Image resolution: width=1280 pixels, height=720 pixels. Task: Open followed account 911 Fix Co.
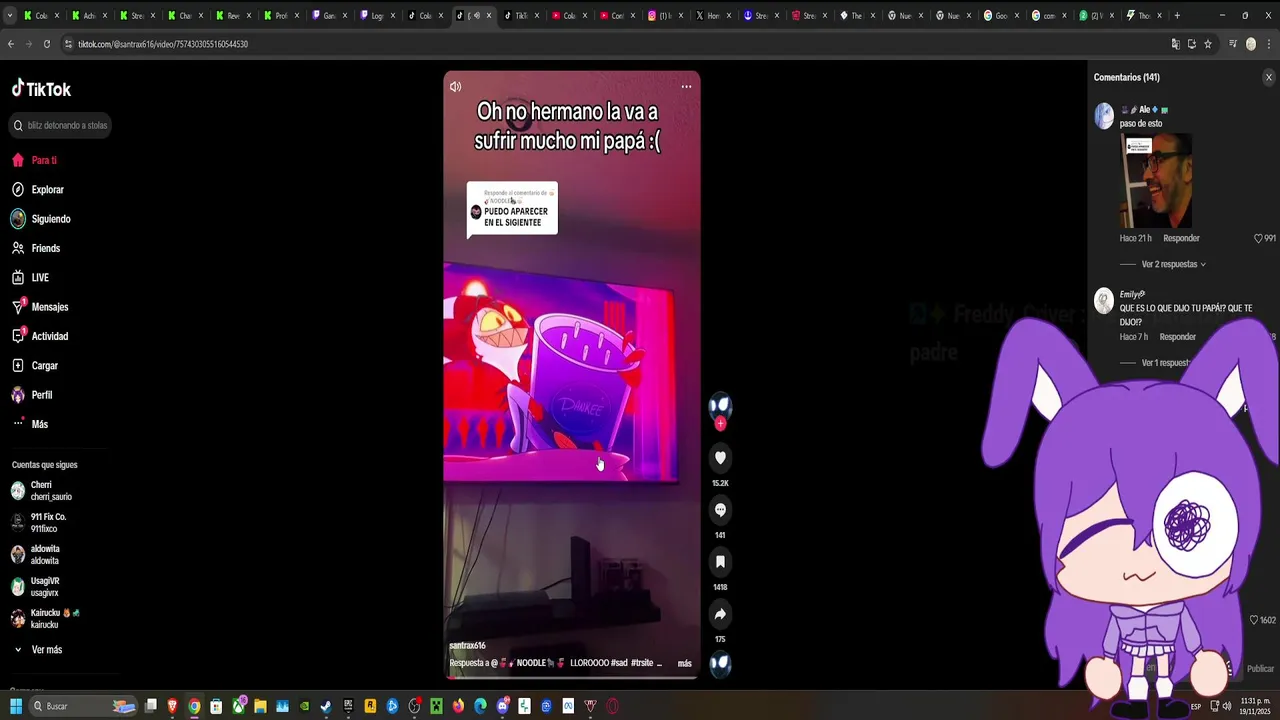coord(39,523)
